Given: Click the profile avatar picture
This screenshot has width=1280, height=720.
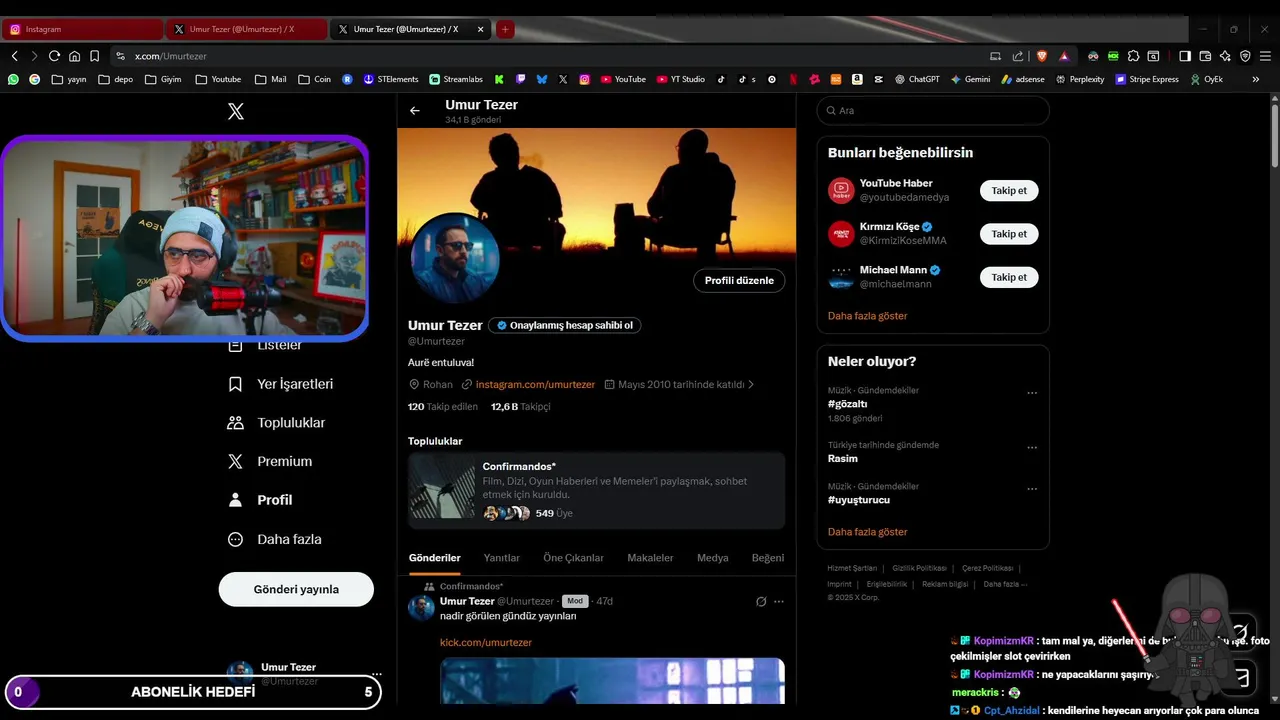Looking at the screenshot, I should pyautogui.click(x=455, y=257).
